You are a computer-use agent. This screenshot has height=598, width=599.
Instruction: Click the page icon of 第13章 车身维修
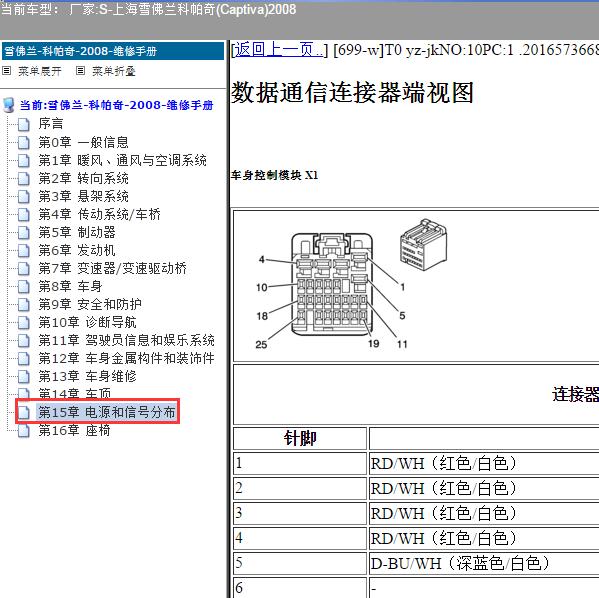(x=24, y=376)
